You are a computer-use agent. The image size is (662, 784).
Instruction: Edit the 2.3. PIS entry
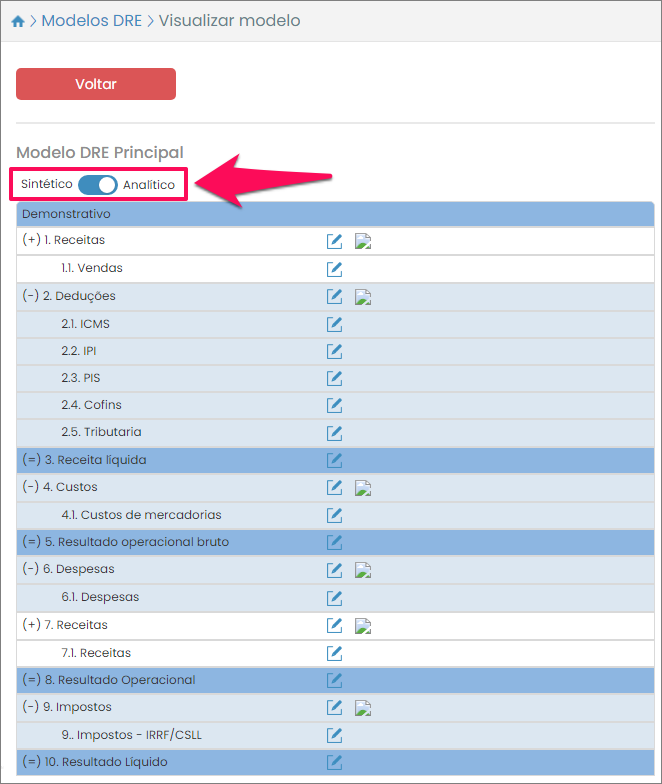pyautogui.click(x=335, y=379)
